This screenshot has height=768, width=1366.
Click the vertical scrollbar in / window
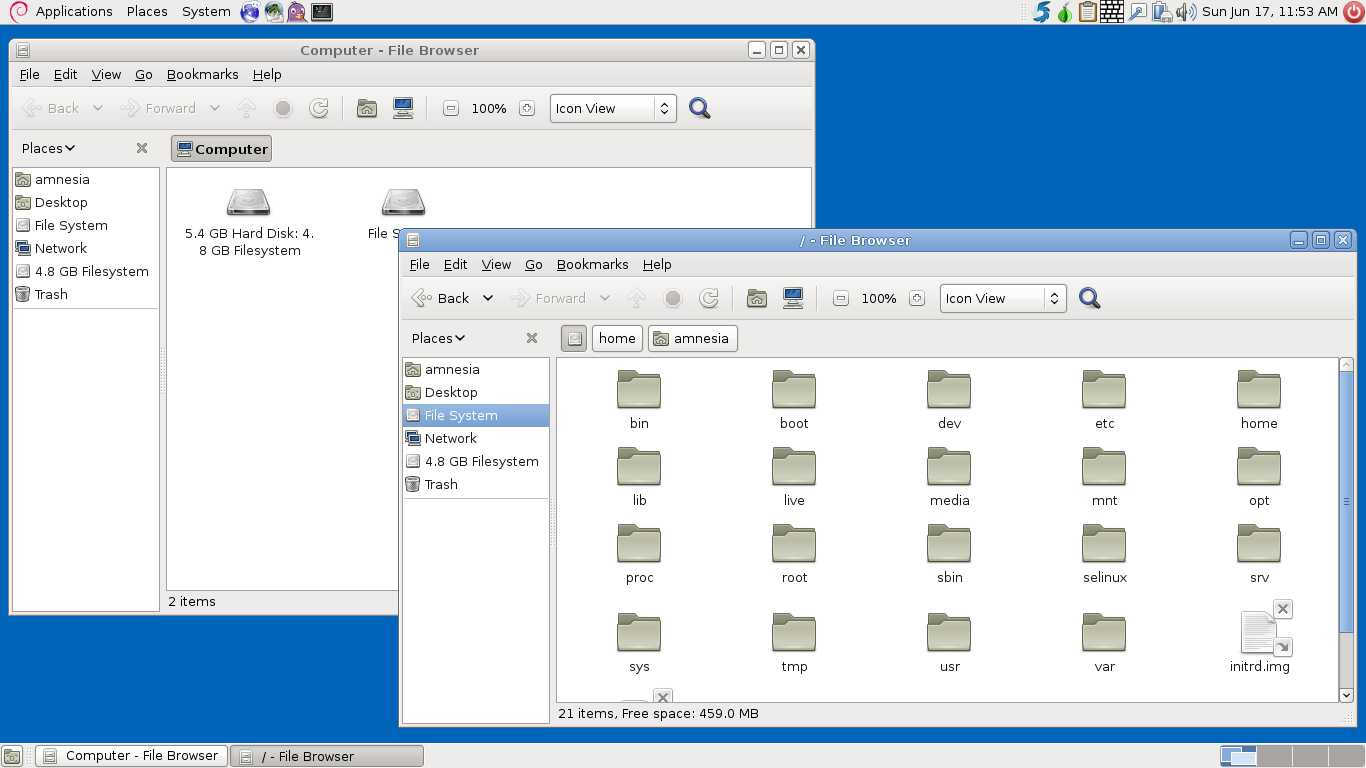[1345, 500]
